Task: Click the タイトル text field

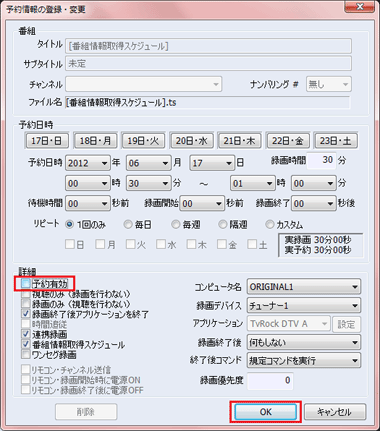Action: pos(208,46)
